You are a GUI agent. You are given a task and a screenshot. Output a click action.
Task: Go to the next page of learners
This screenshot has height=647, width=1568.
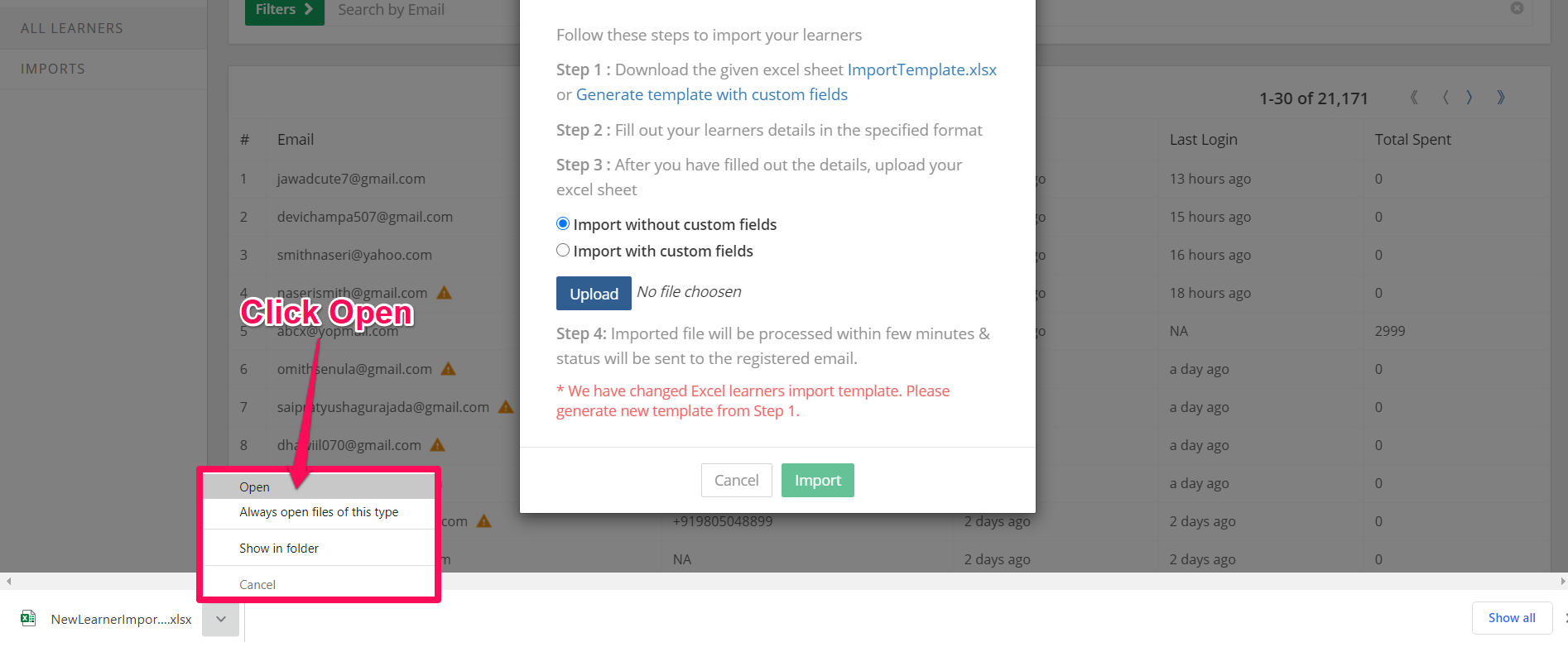pos(1469,98)
